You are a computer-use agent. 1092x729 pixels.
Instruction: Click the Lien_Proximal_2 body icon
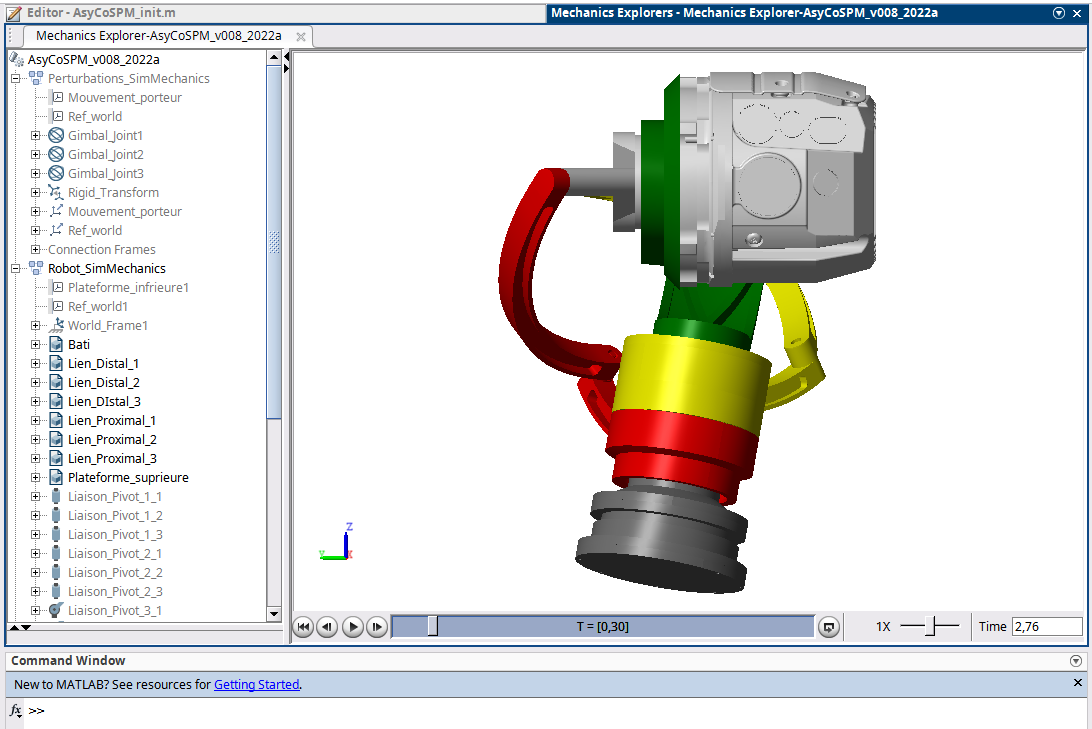(x=56, y=439)
